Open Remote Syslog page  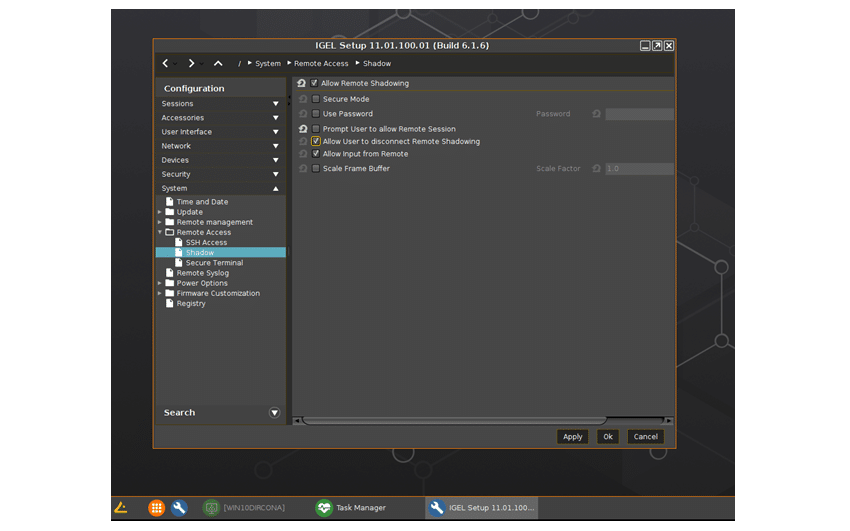pyautogui.click(x=203, y=273)
